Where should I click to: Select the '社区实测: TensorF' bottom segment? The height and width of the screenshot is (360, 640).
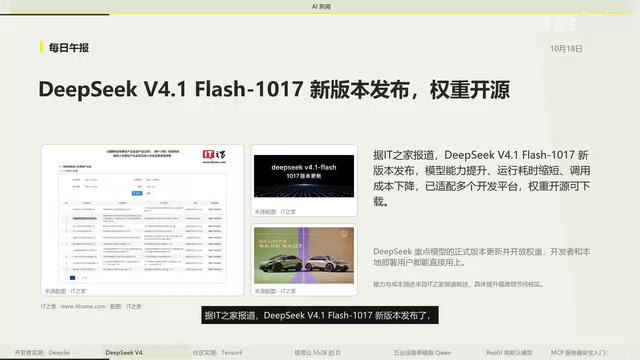218,353
